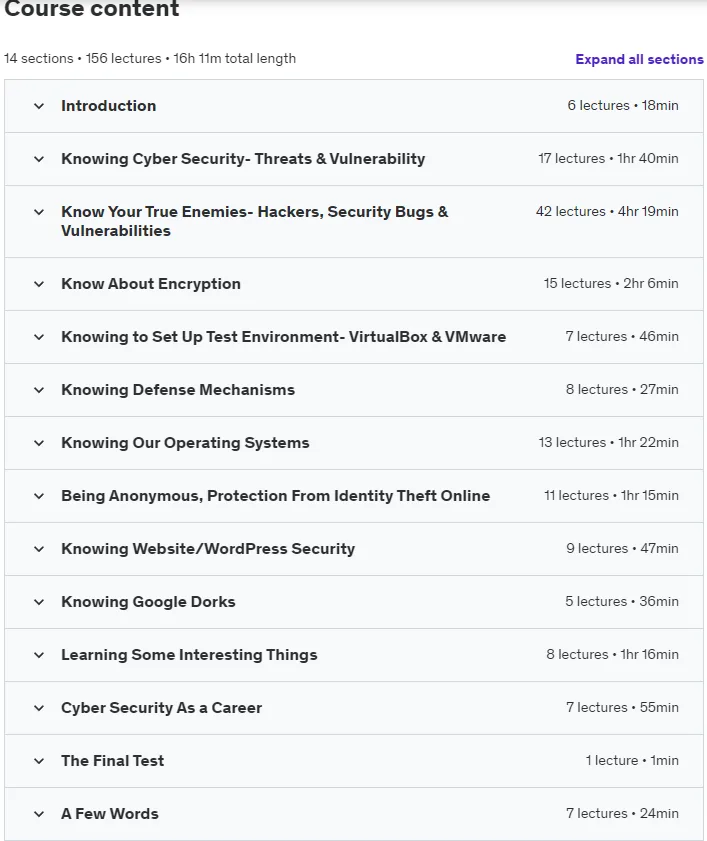
Task: Select Knowing Google Dorks section heading
Action: tap(148, 602)
